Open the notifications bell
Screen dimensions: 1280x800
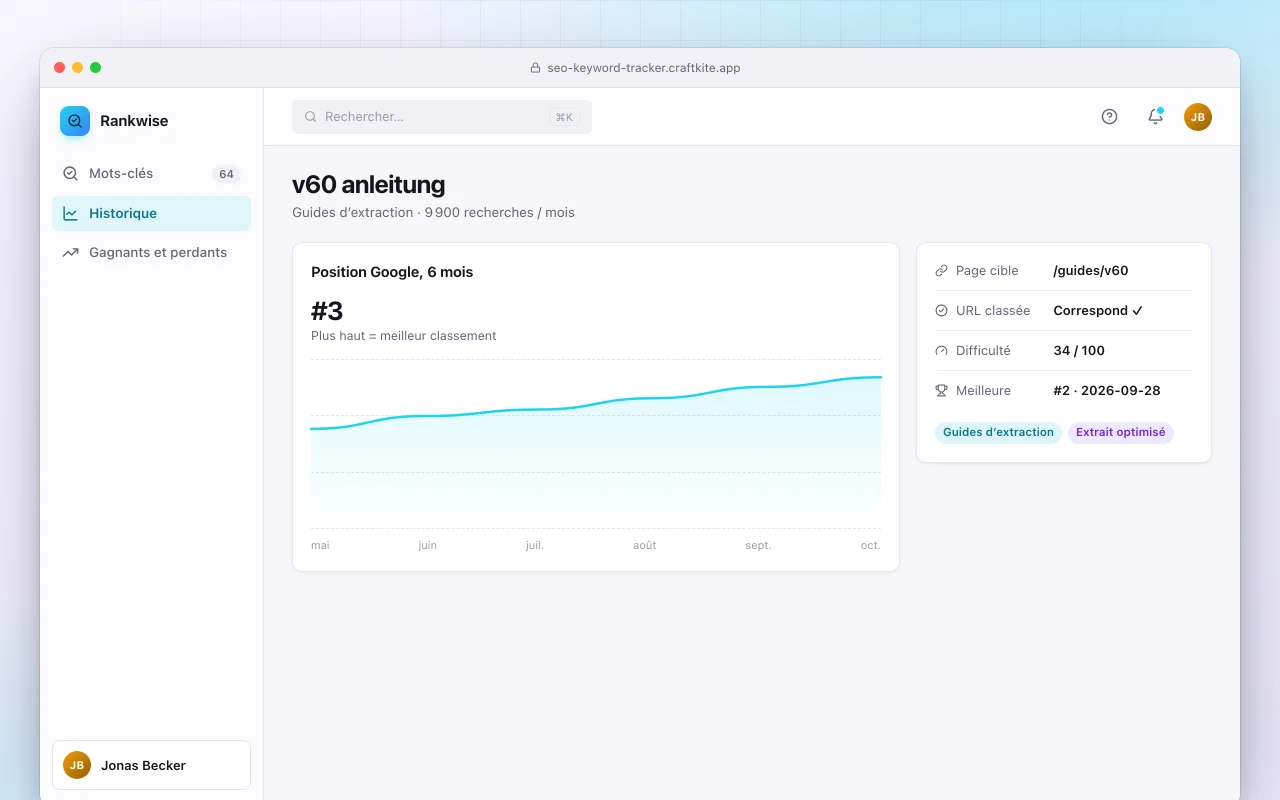pos(1155,117)
